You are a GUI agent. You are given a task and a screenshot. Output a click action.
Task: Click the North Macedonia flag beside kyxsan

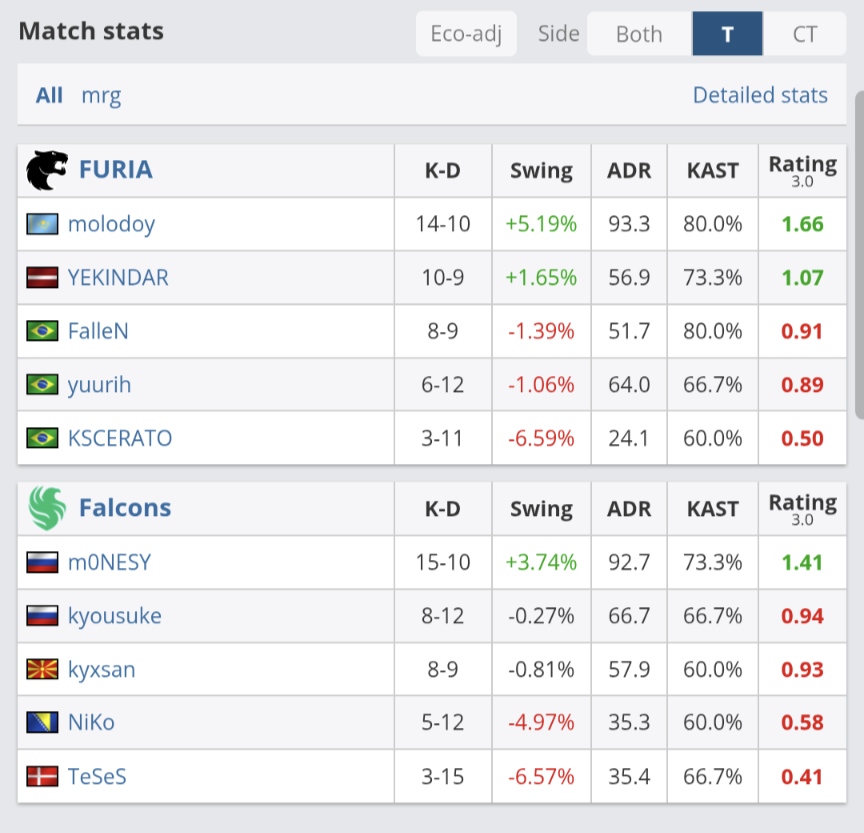[42, 669]
